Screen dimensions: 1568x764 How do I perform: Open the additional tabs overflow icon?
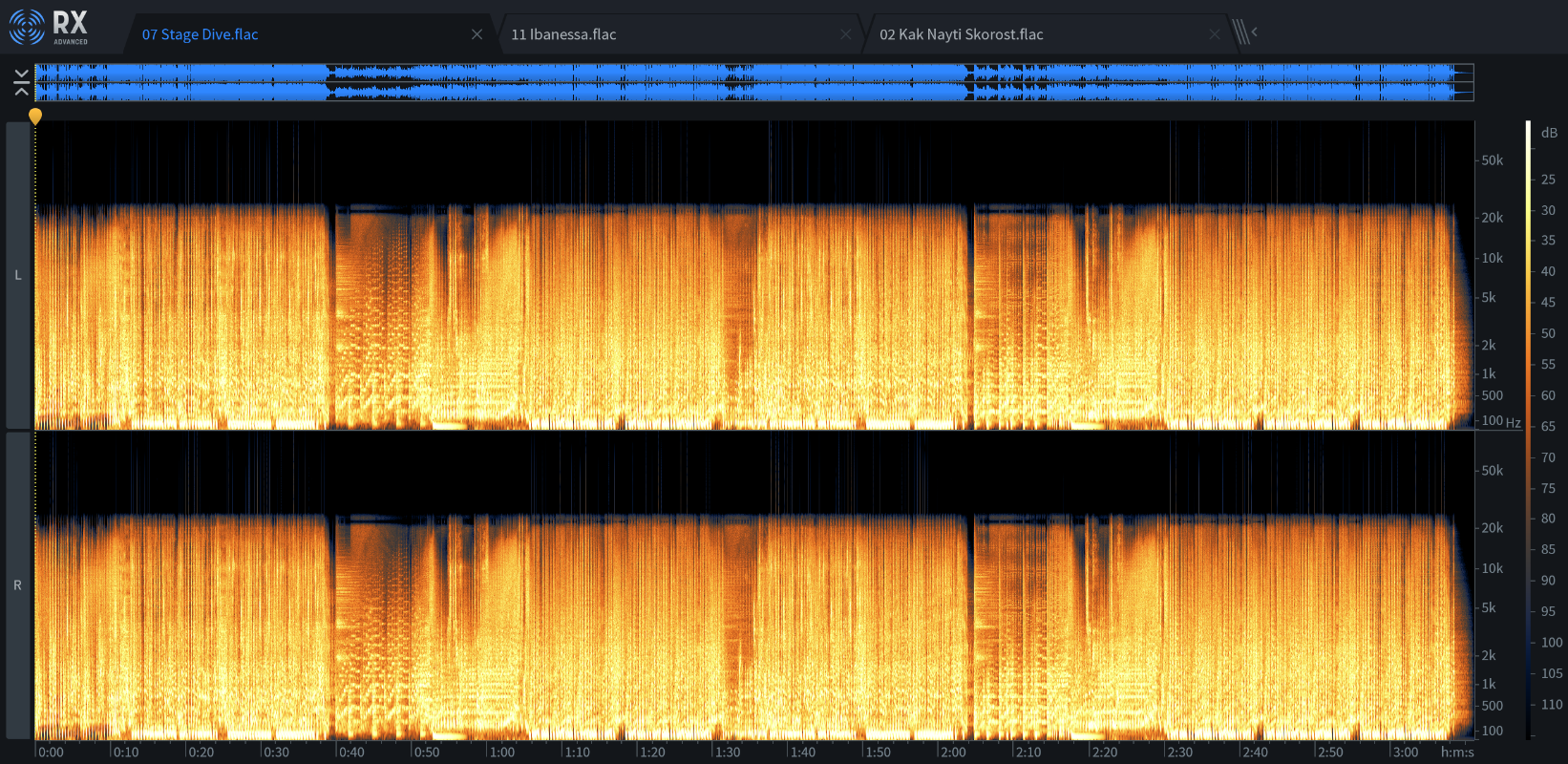tap(1243, 32)
